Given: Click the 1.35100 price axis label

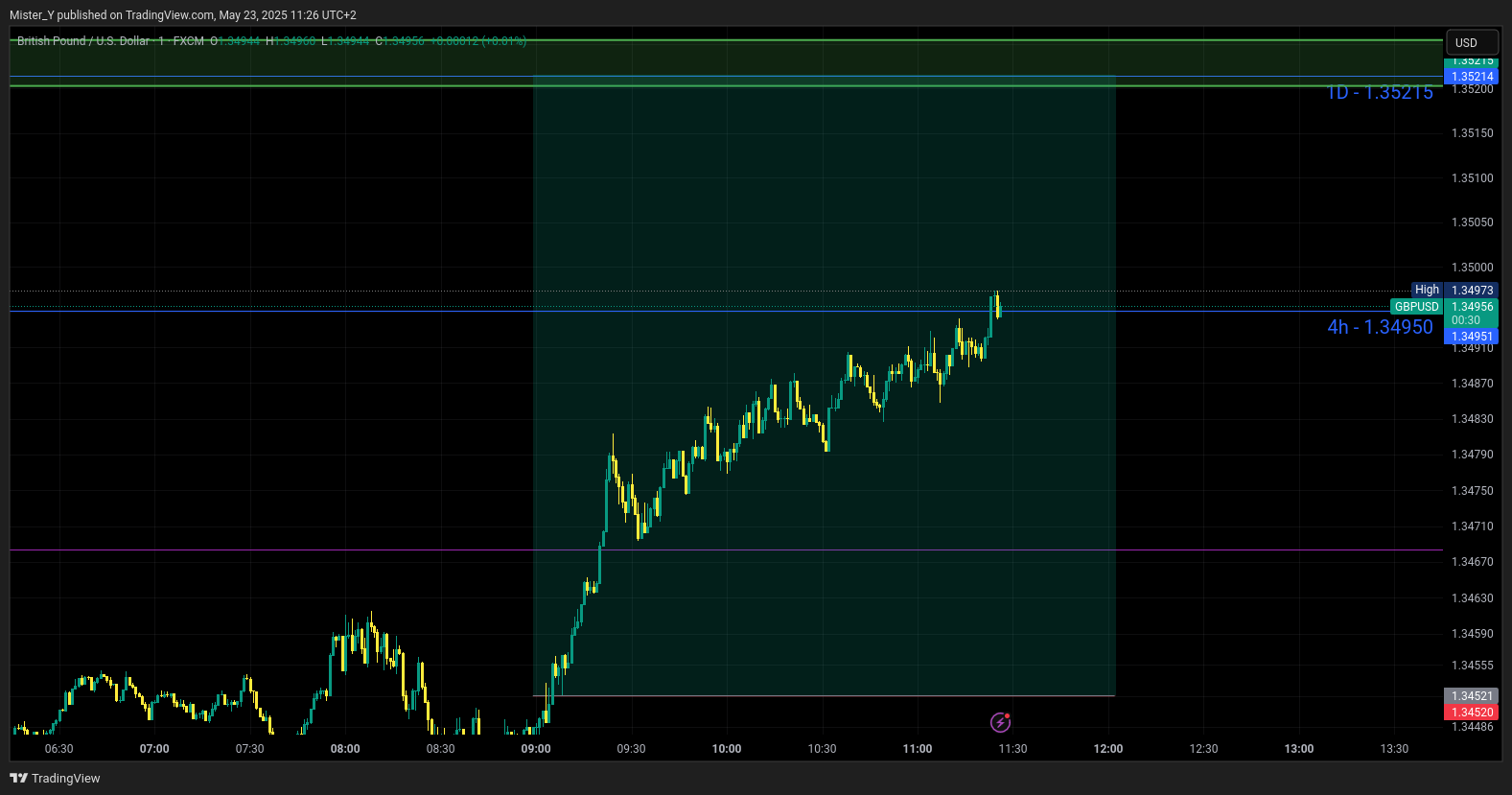Looking at the screenshot, I should [1472, 178].
